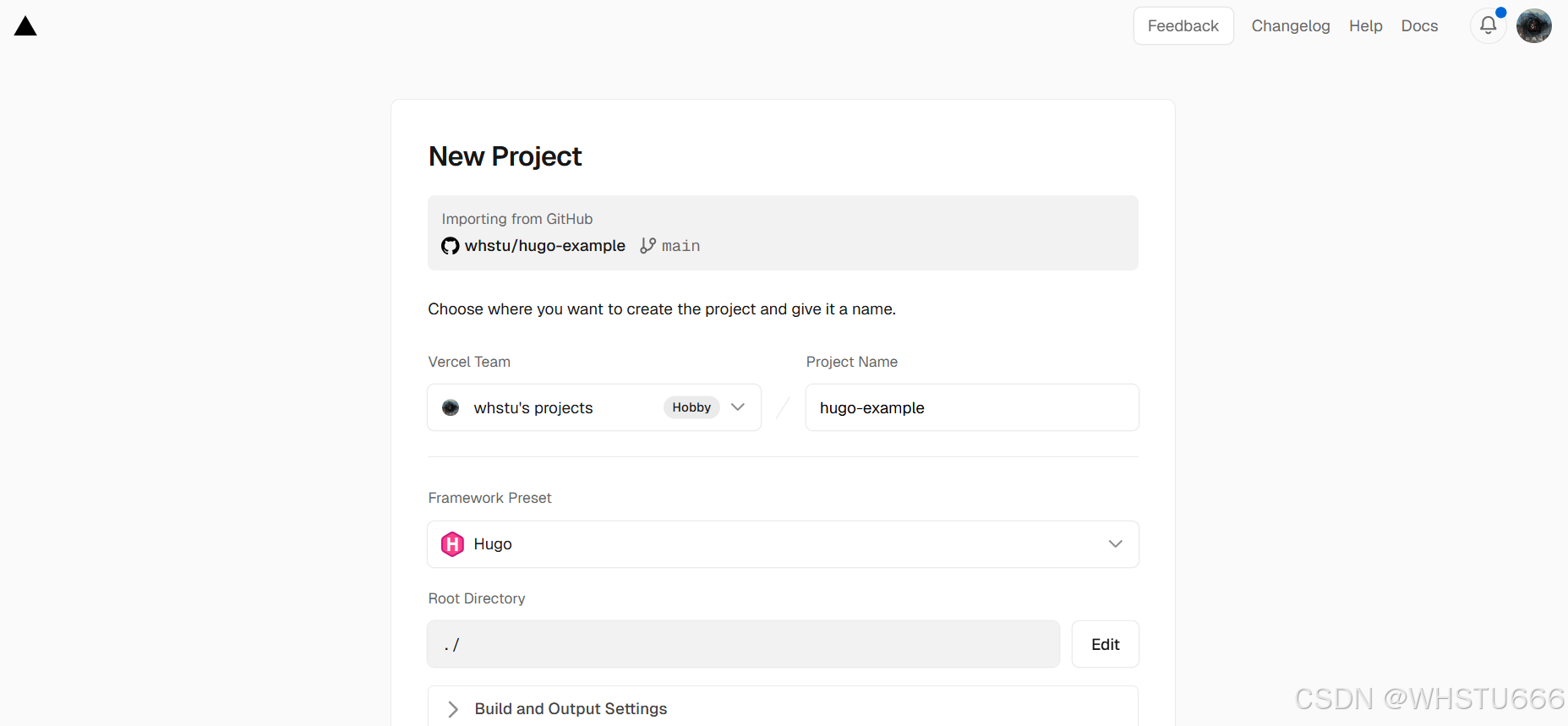Edit the Root Directory
The image size is (1568, 726).
[1105, 645]
